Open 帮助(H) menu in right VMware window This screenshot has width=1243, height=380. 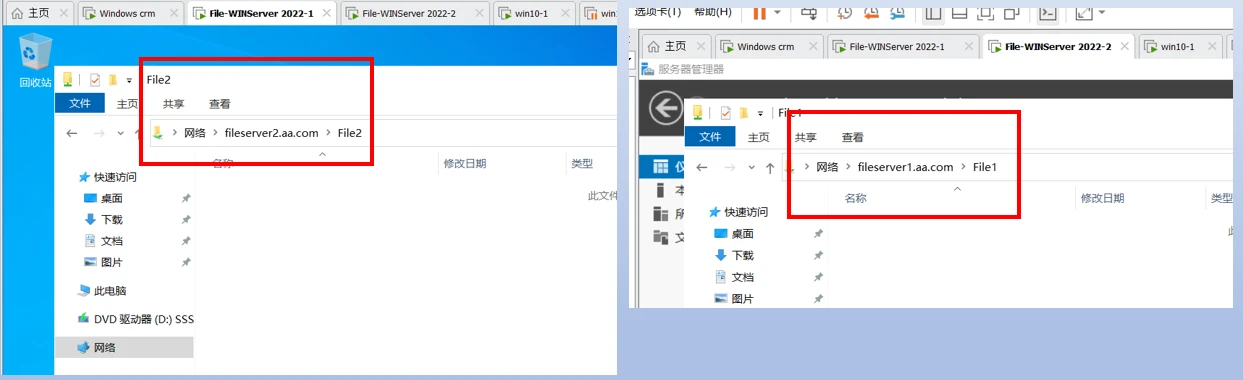coord(712,12)
